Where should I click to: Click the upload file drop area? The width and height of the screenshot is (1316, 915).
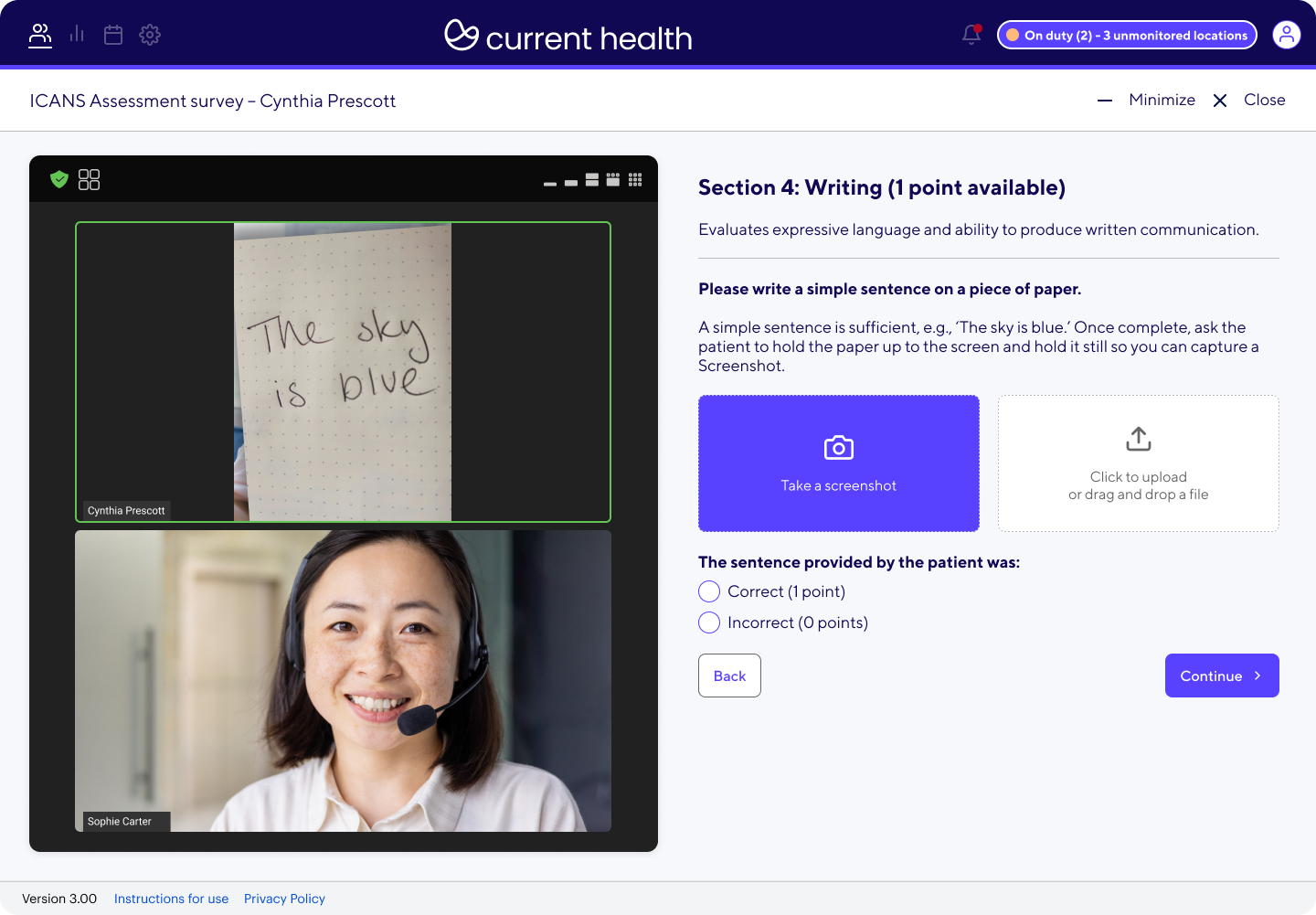click(1138, 463)
